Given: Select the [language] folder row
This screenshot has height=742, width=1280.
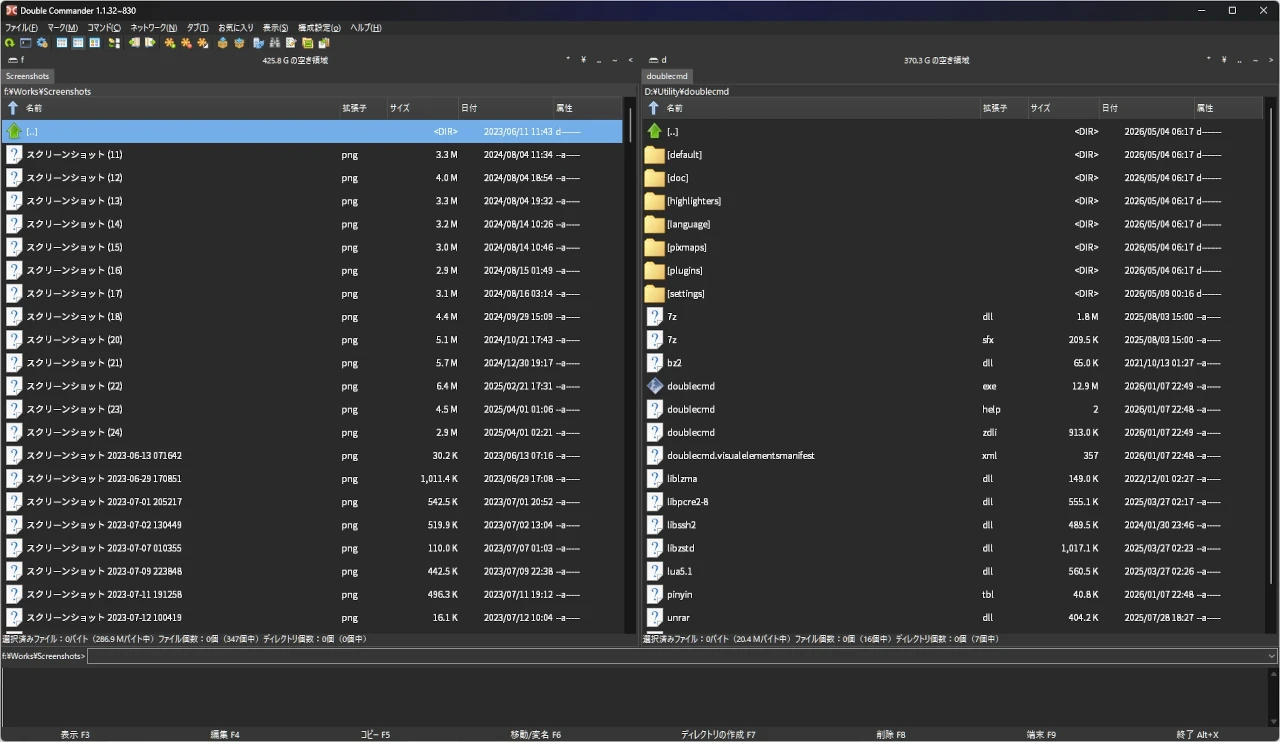Looking at the screenshot, I should click(953, 224).
